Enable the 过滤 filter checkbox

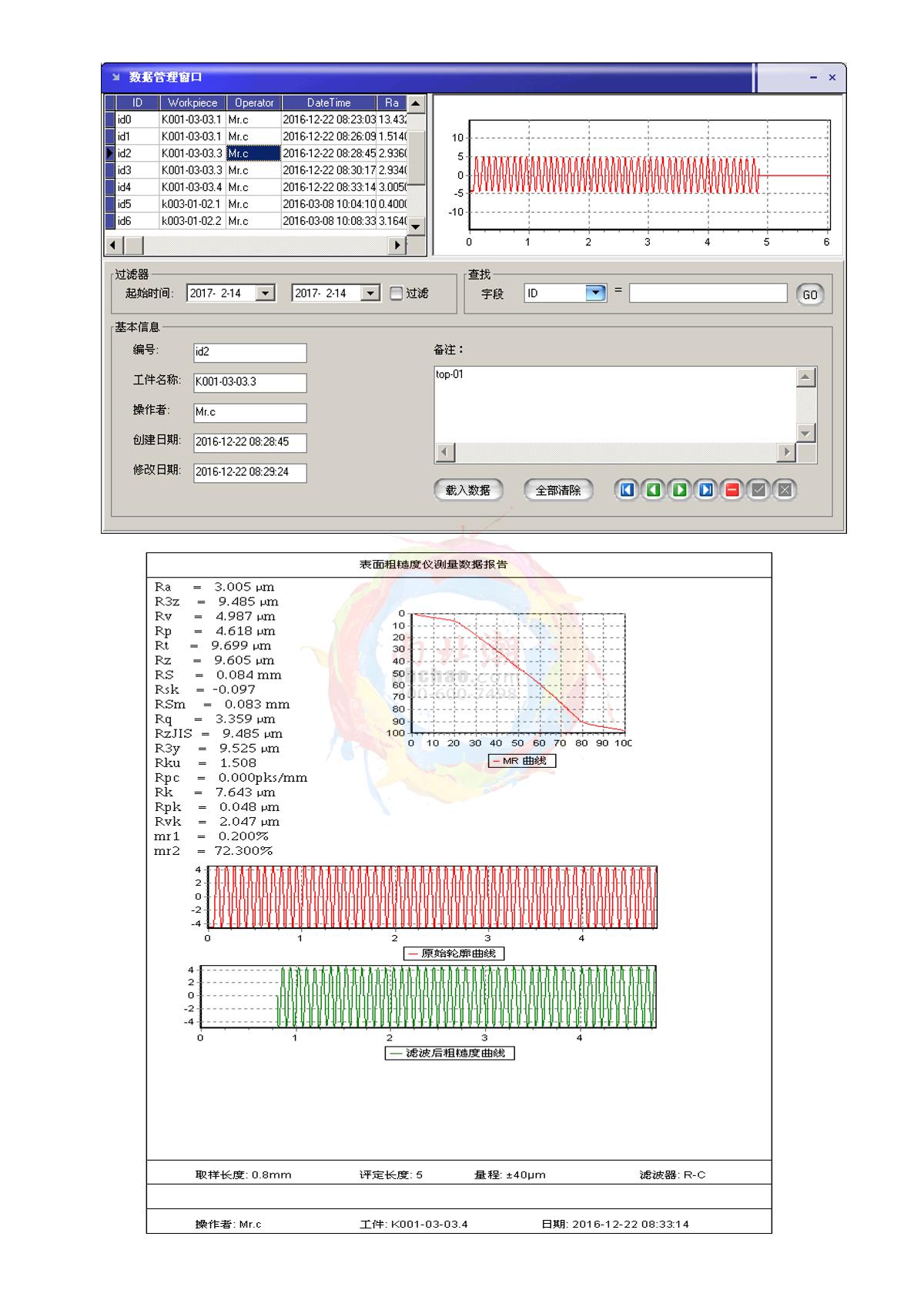(397, 293)
